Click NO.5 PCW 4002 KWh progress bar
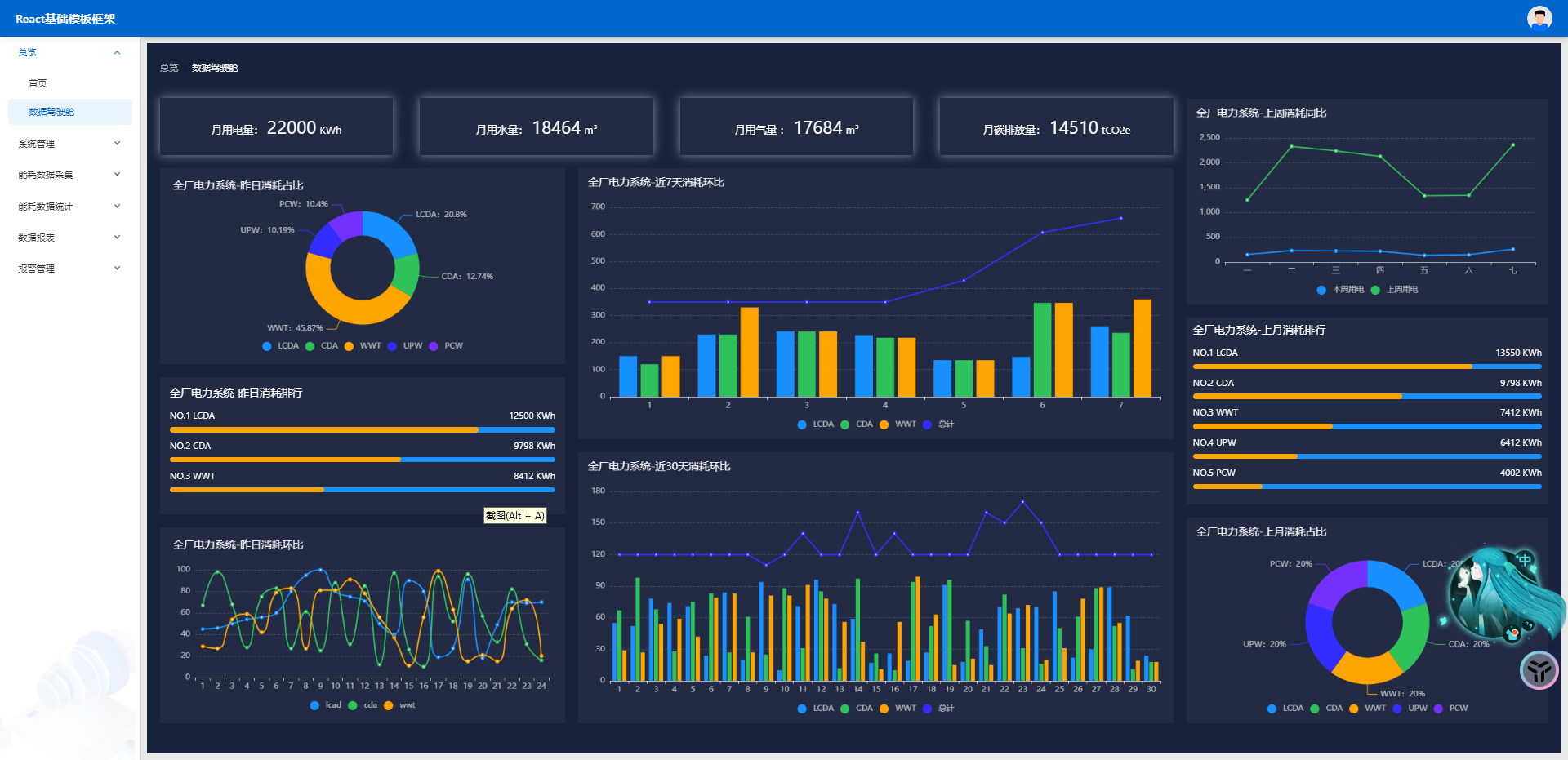The height and width of the screenshot is (760, 1568). 1367,487
